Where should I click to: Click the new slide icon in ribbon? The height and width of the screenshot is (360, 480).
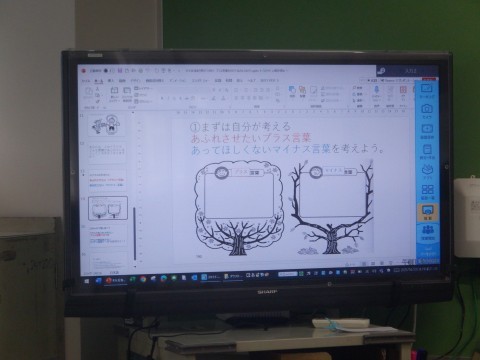tap(114, 91)
